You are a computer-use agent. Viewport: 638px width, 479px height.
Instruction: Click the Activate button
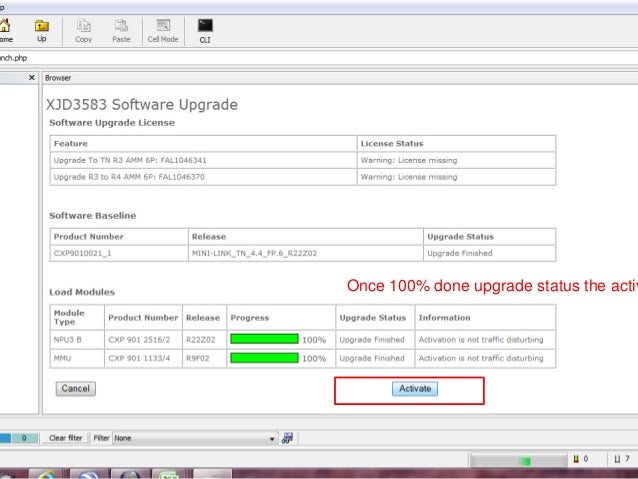coord(414,388)
